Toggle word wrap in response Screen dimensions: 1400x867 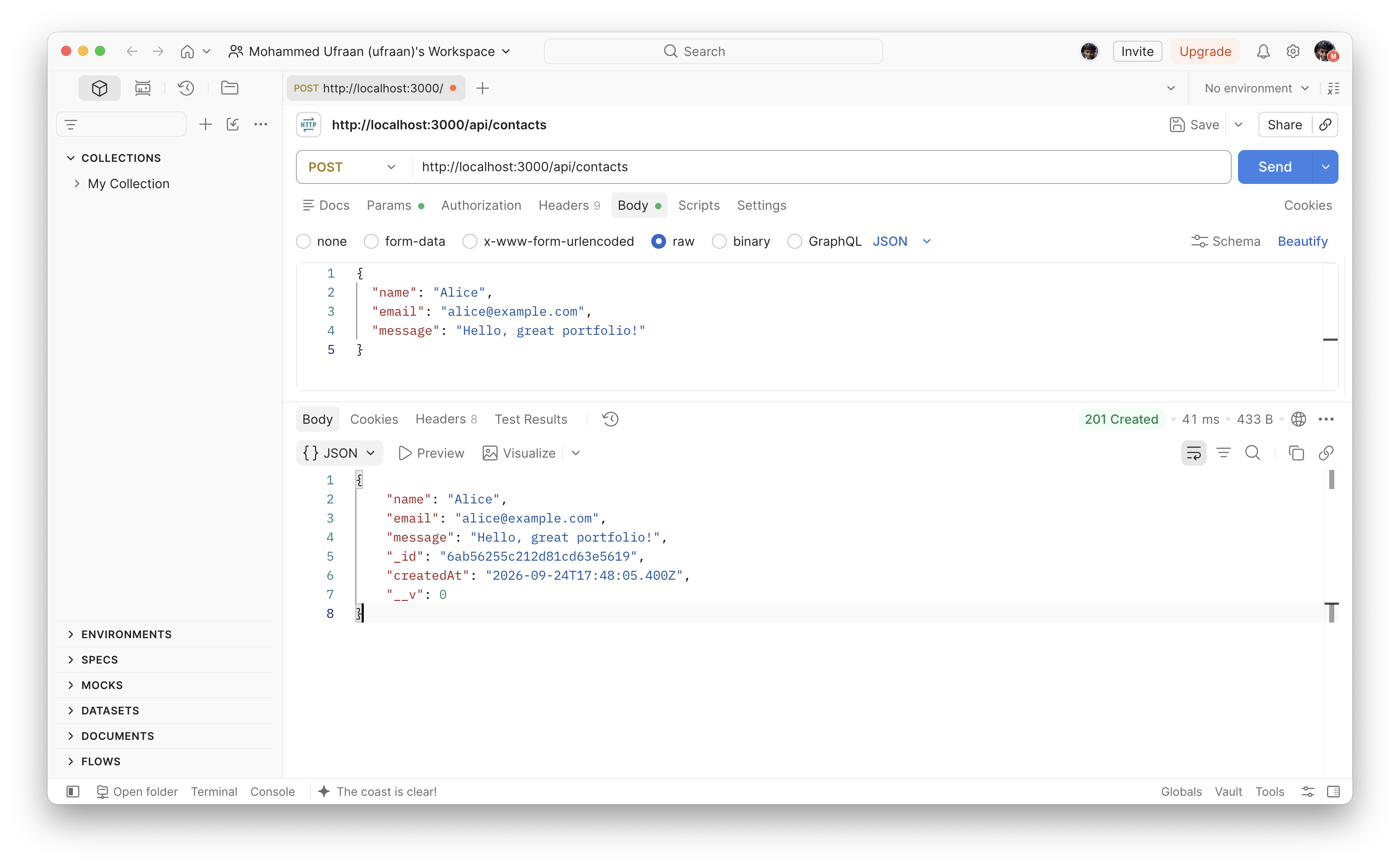click(1194, 453)
